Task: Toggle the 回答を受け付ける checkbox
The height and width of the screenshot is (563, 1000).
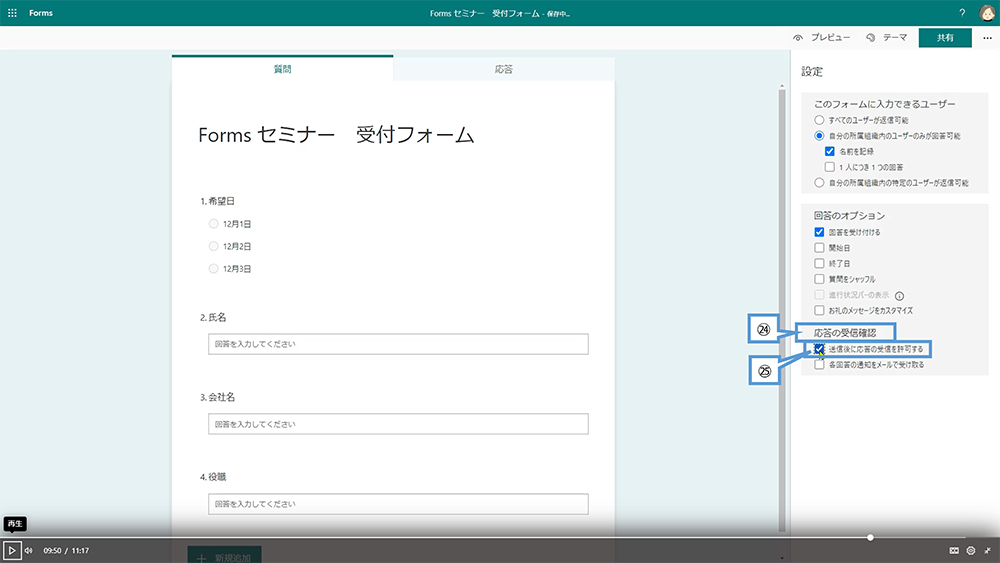Action: point(820,232)
